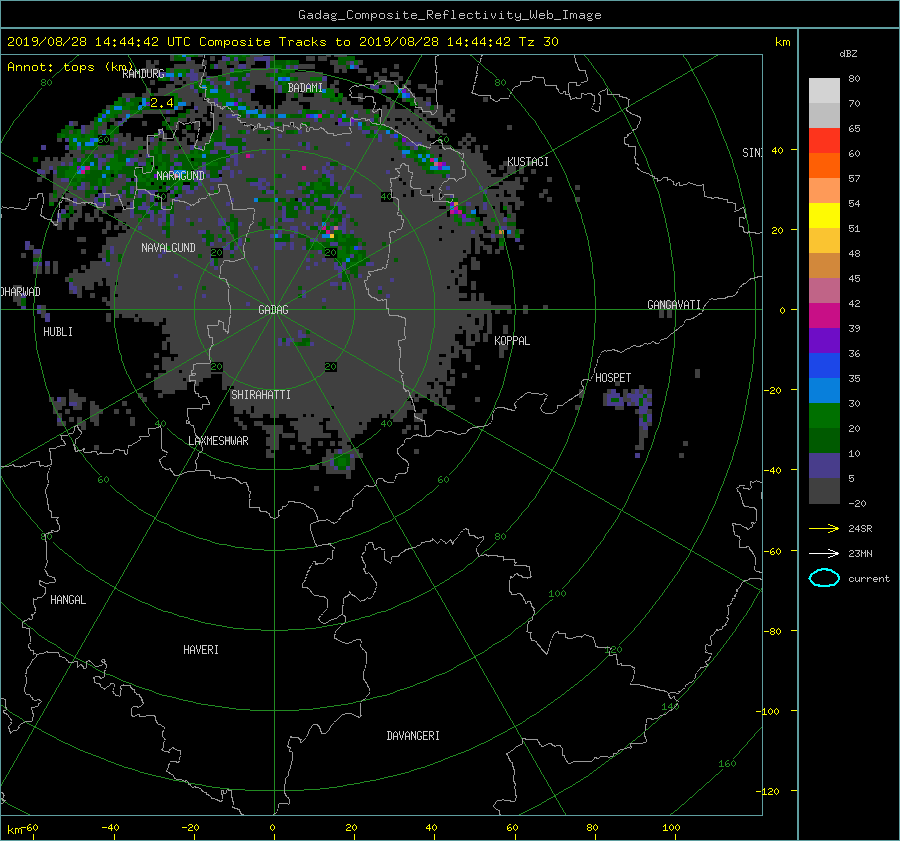Click the dark gray -20 dBZ swatch
This screenshot has width=900, height=841.
pyautogui.click(x=824, y=491)
